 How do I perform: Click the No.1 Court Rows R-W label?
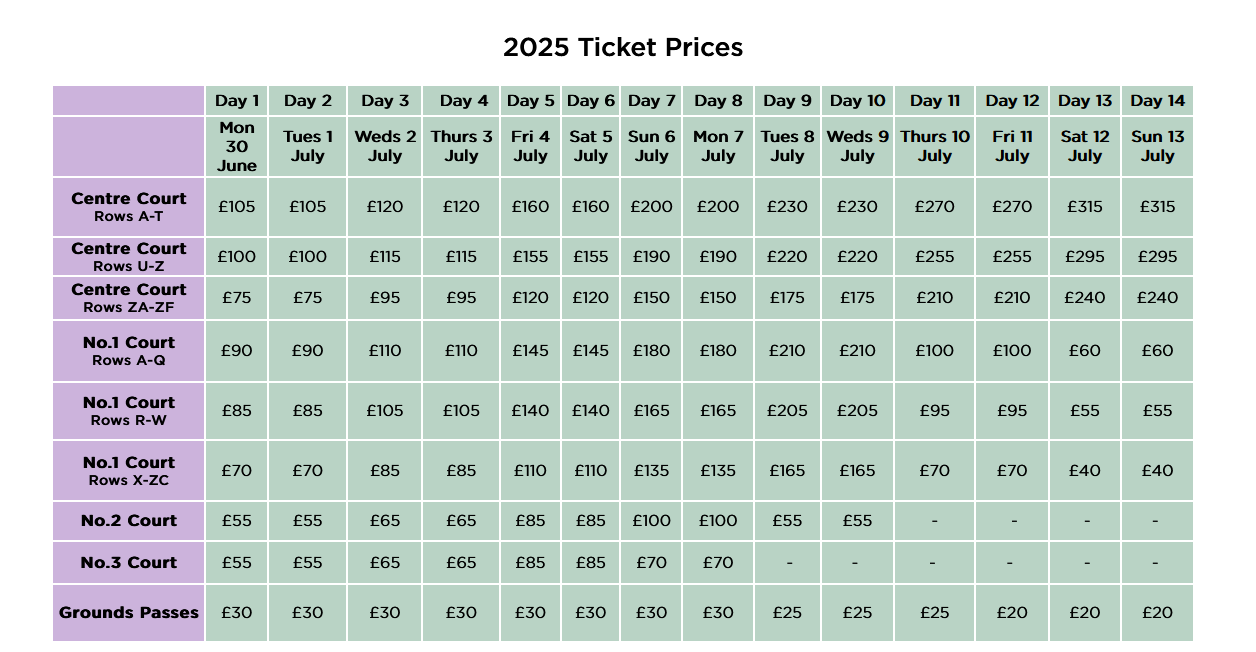(x=129, y=410)
